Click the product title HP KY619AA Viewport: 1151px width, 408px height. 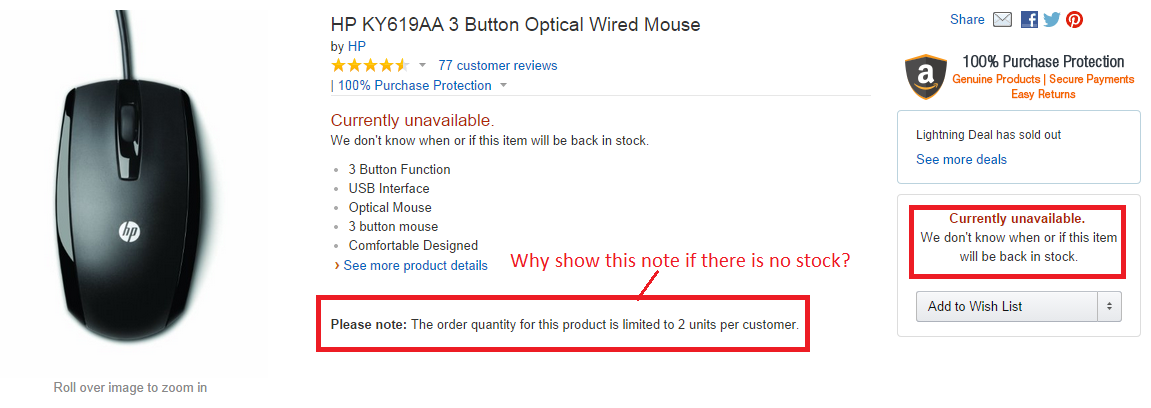[515, 24]
